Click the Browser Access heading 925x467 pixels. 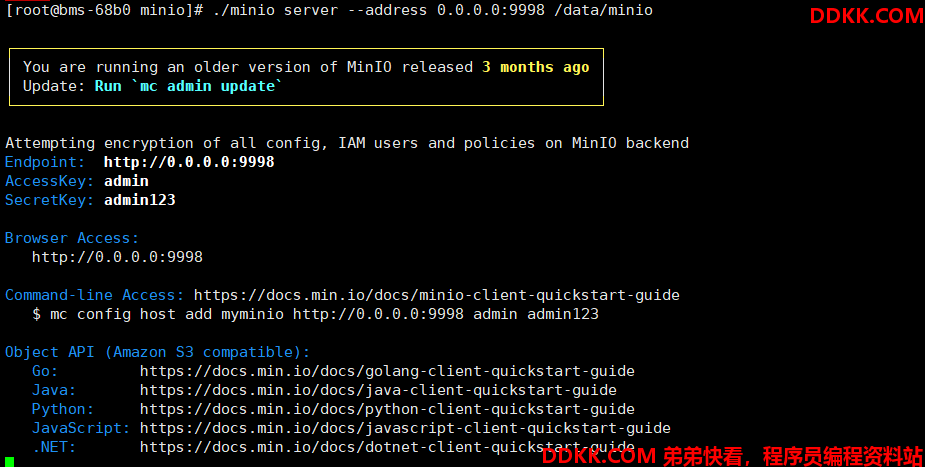(x=72, y=238)
